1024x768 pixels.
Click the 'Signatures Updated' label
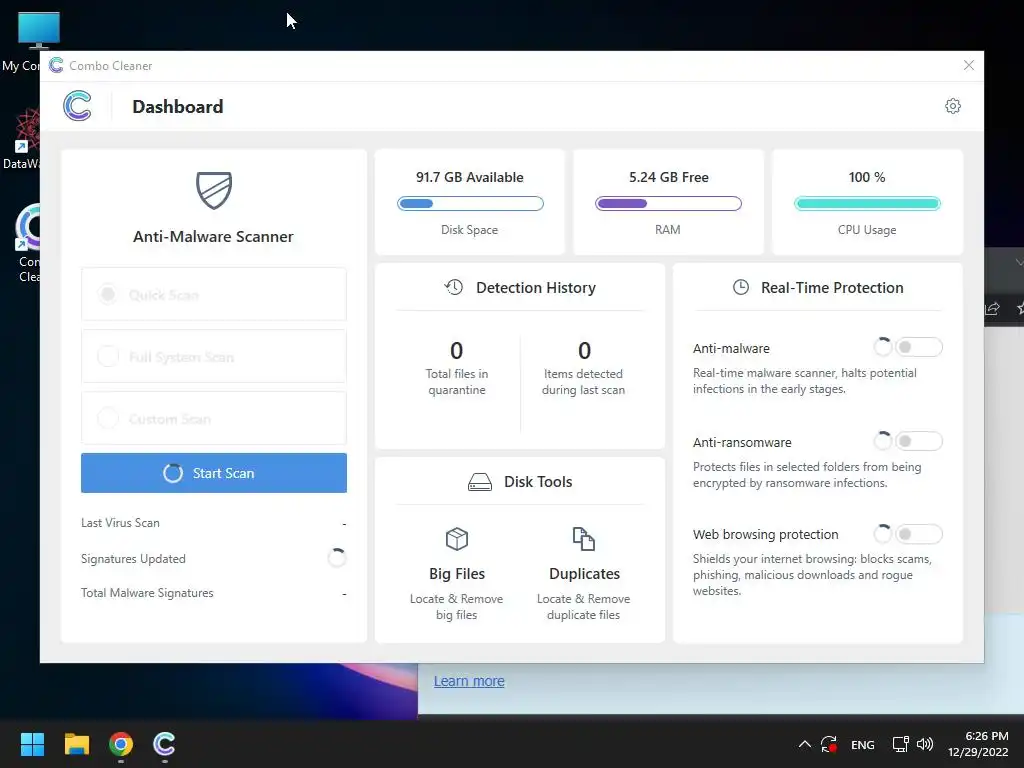[x=133, y=558]
